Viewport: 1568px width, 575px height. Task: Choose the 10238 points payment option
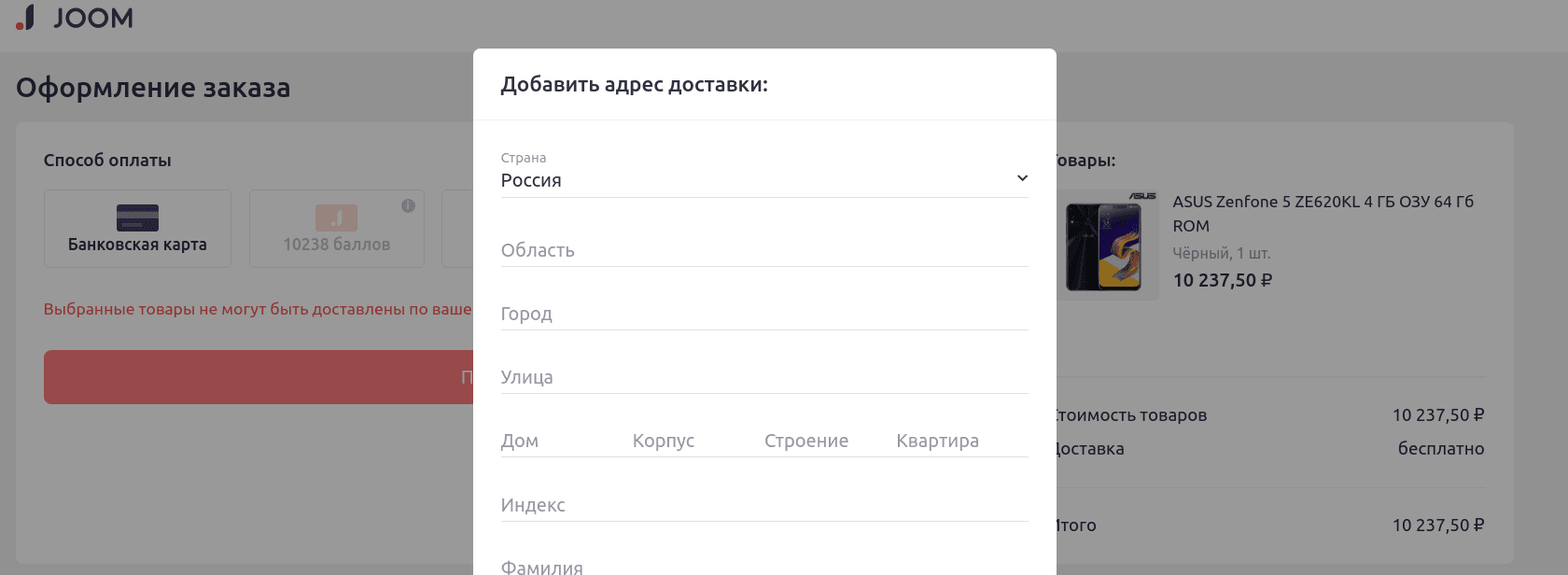tap(336, 230)
